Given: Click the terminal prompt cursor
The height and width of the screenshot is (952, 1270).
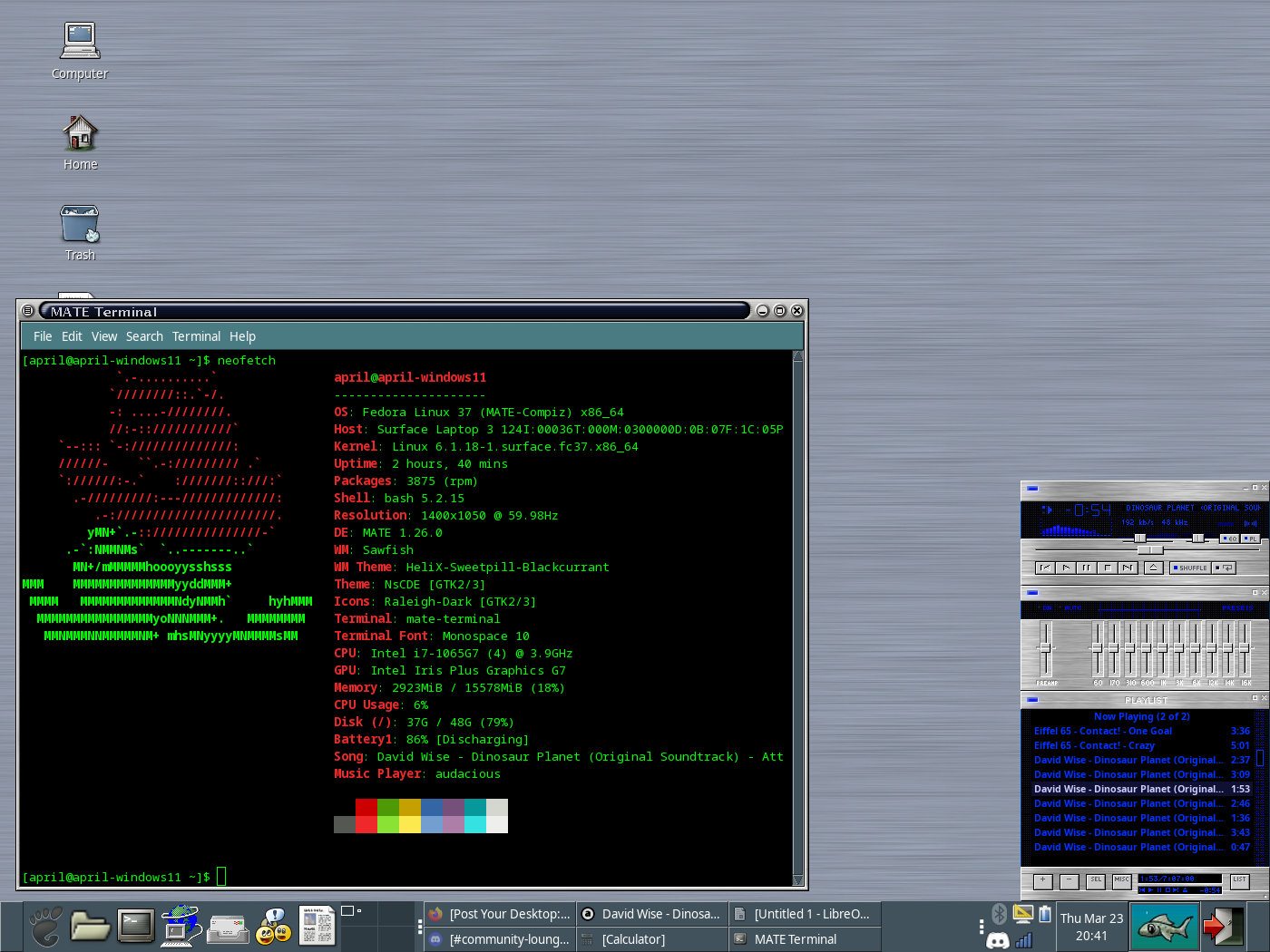Looking at the screenshot, I should click(x=221, y=877).
